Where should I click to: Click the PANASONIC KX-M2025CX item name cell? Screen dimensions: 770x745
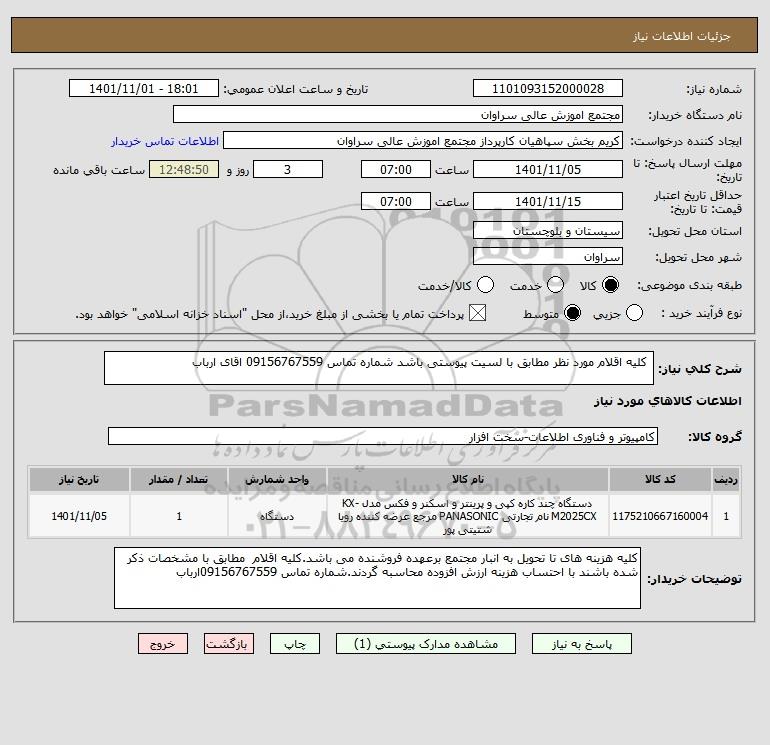pyautogui.click(x=468, y=516)
